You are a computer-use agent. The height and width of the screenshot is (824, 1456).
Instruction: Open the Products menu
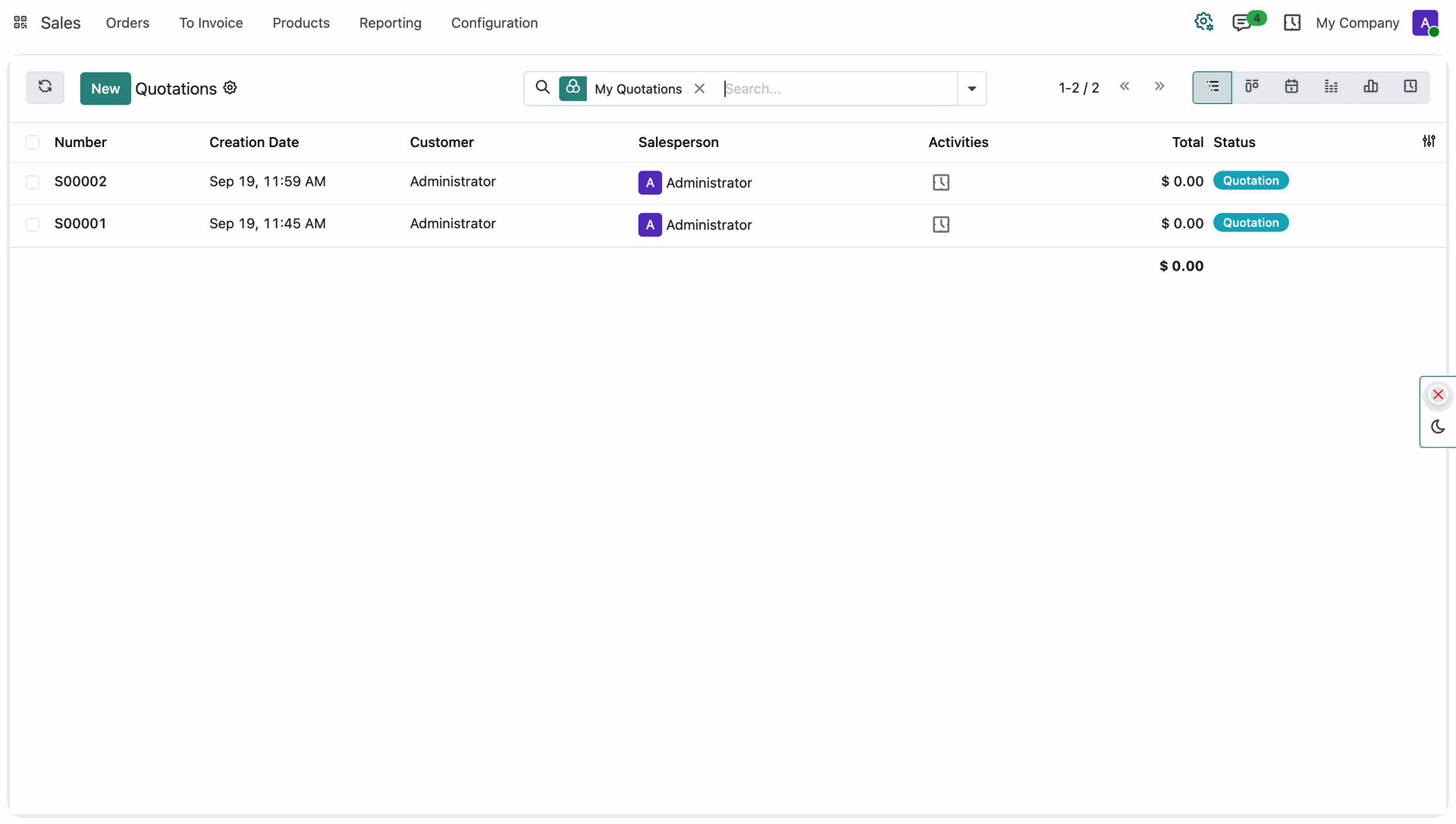[301, 23]
